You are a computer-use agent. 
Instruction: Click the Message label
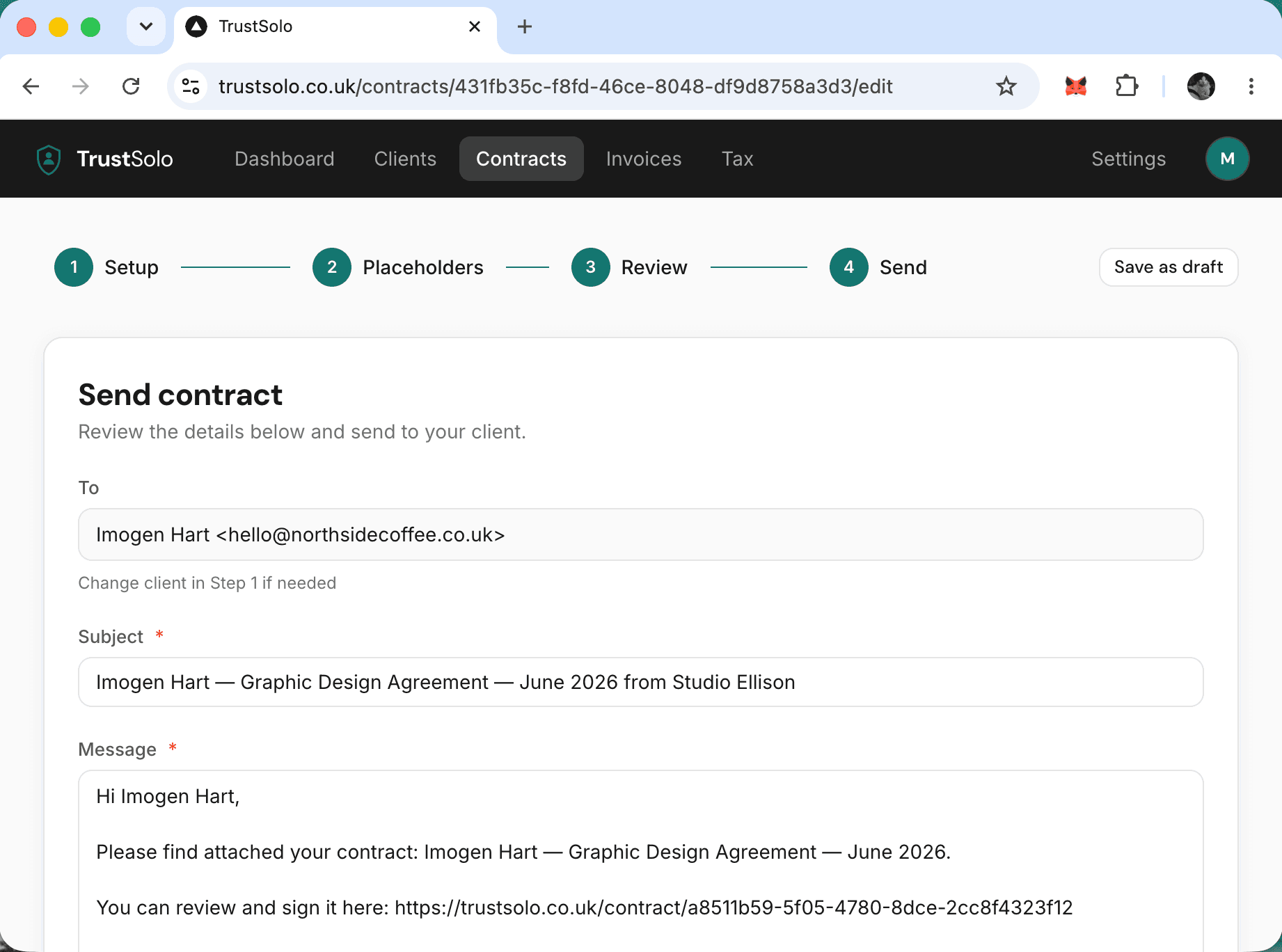pyautogui.click(x=117, y=749)
